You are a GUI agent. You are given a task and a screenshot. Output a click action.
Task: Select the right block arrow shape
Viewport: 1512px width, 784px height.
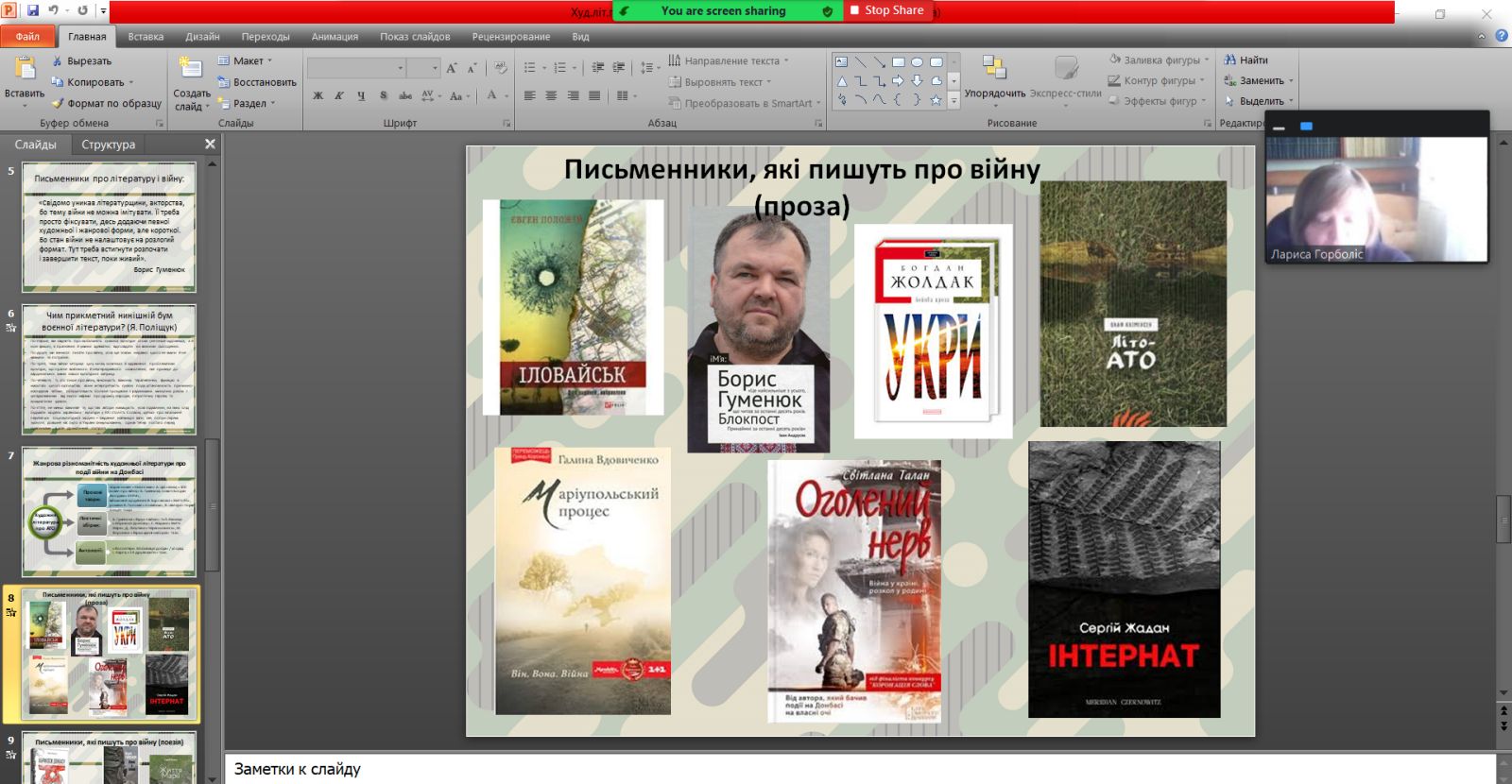898,81
